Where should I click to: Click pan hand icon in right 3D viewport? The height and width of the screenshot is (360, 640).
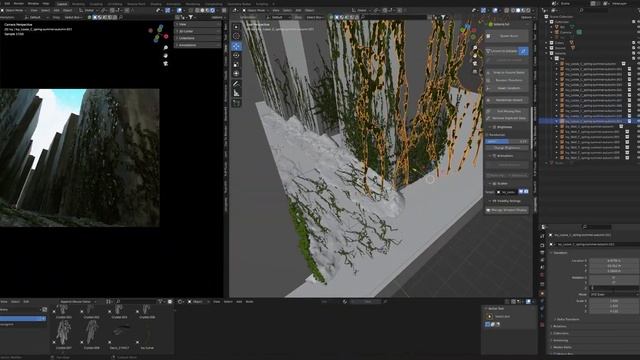pos(475,56)
